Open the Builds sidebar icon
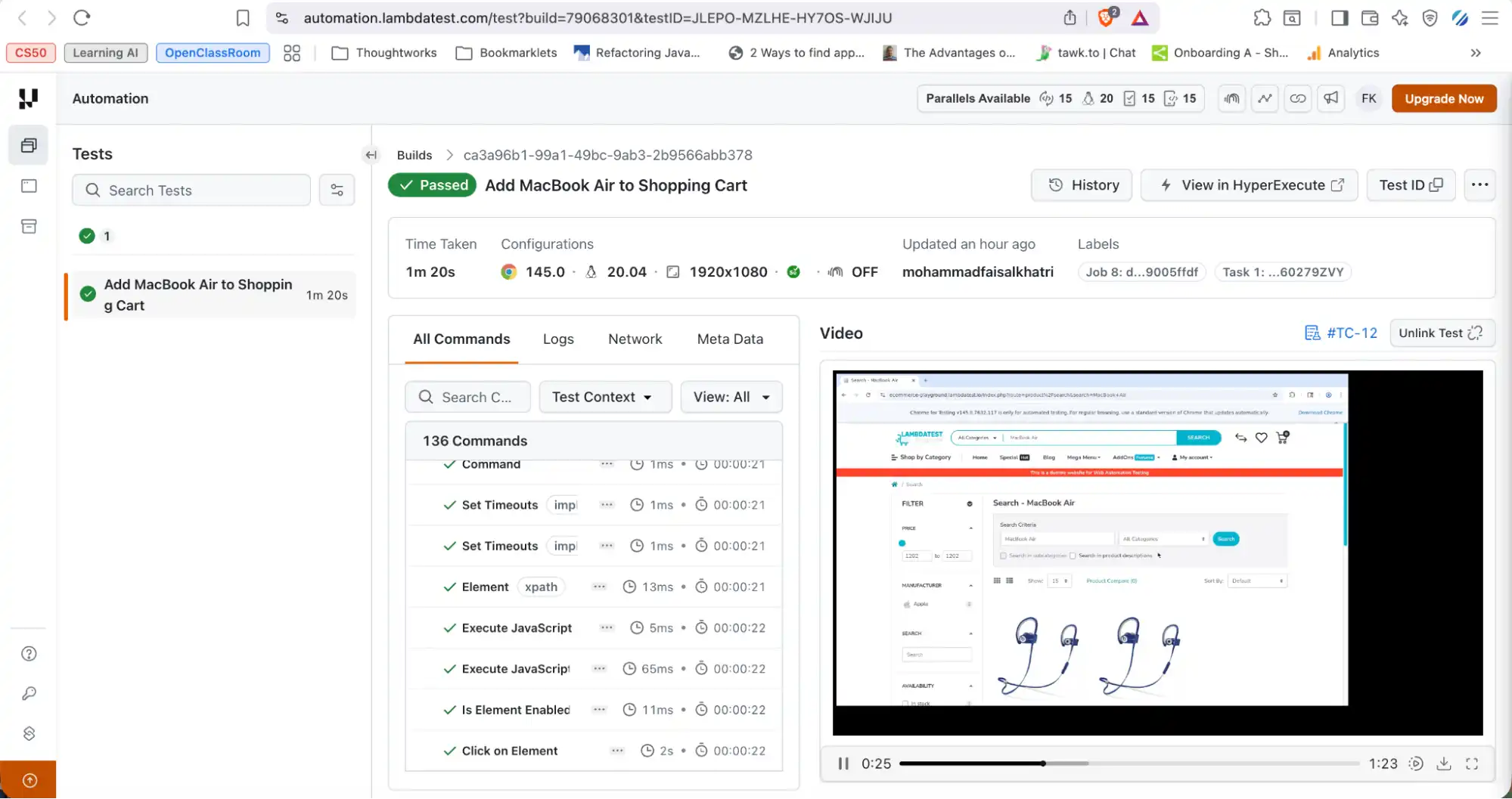The width and height of the screenshot is (1512, 799). click(x=29, y=145)
